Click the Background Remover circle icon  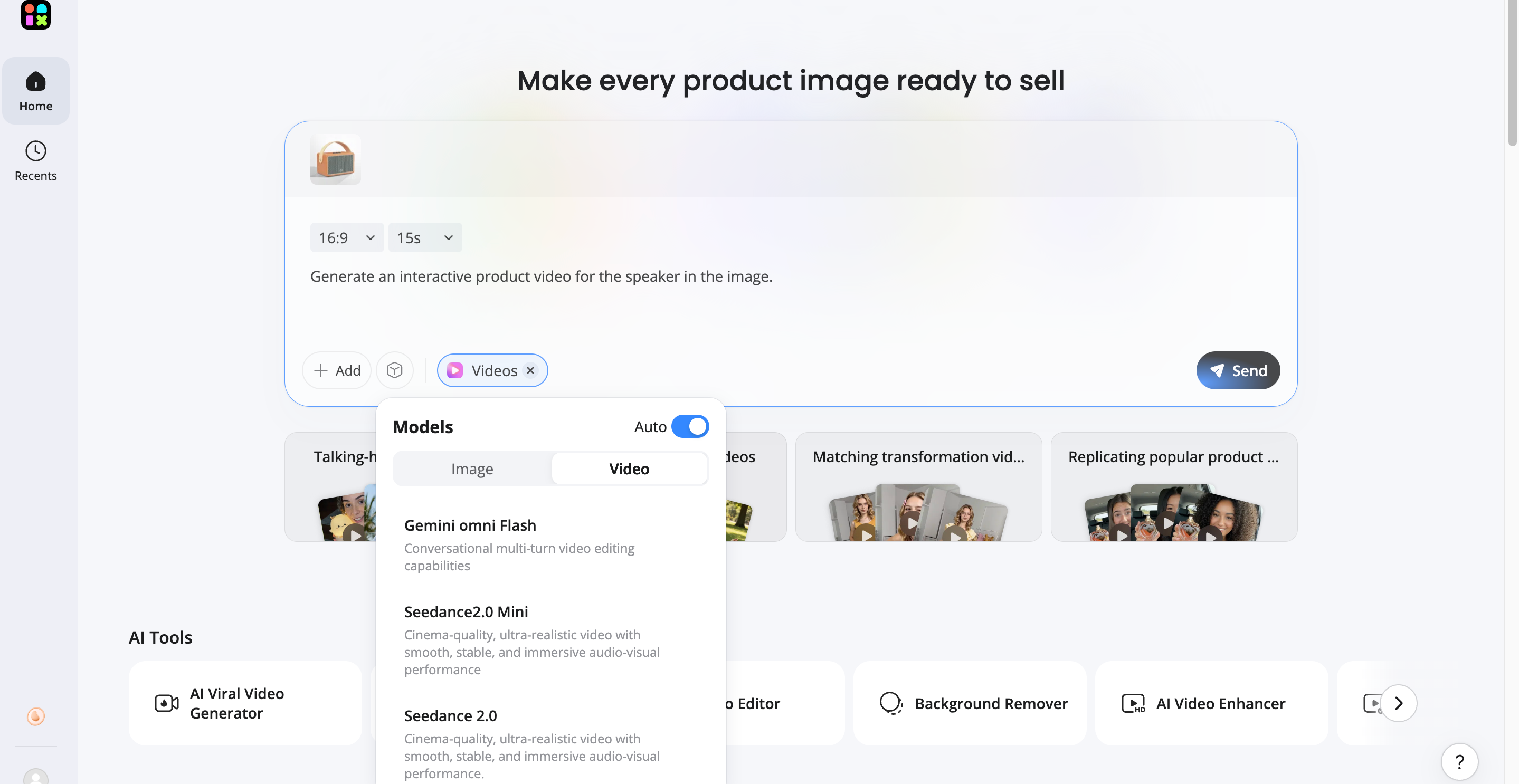click(891, 703)
